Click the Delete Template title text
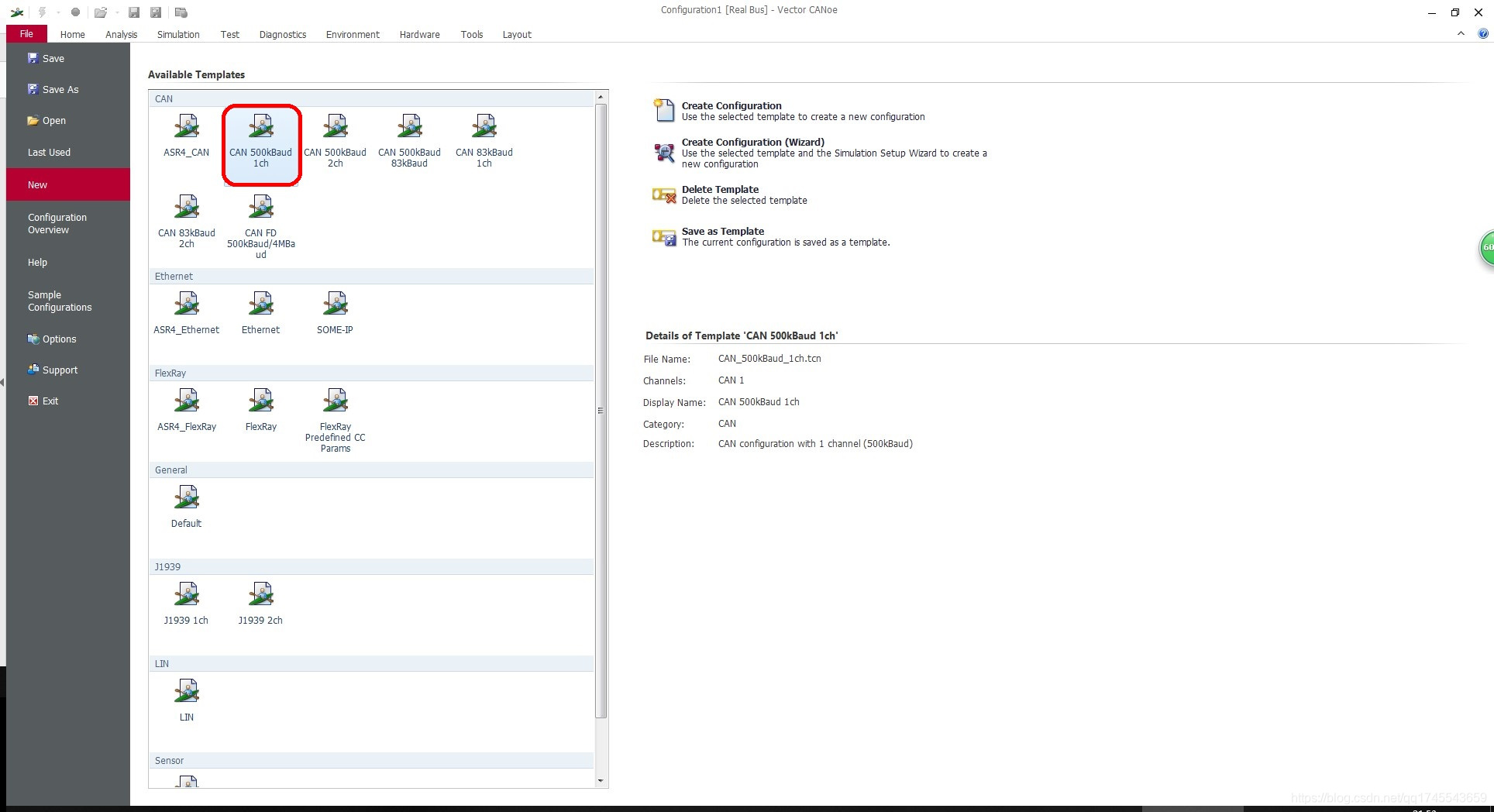Screen dimensions: 1494x812 (720, 190)
